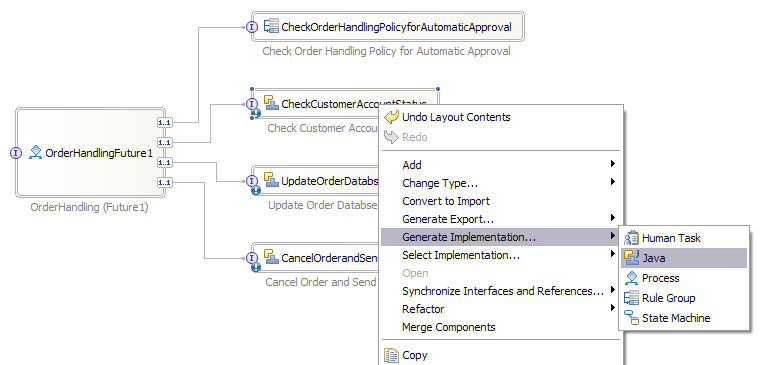Select the OrderHandlingFuture1 component
This screenshot has width=761, height=365.
click(90, 152)
